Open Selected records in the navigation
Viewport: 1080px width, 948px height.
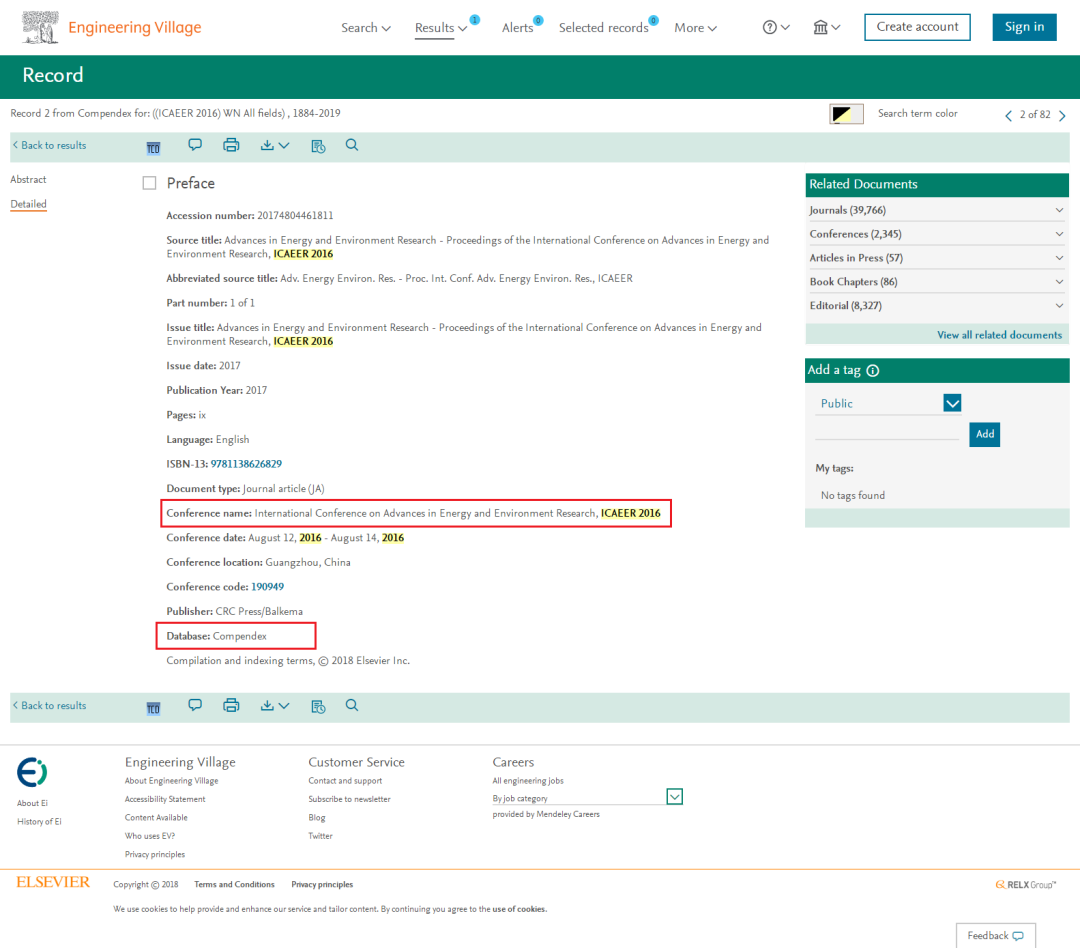point(603,28)
